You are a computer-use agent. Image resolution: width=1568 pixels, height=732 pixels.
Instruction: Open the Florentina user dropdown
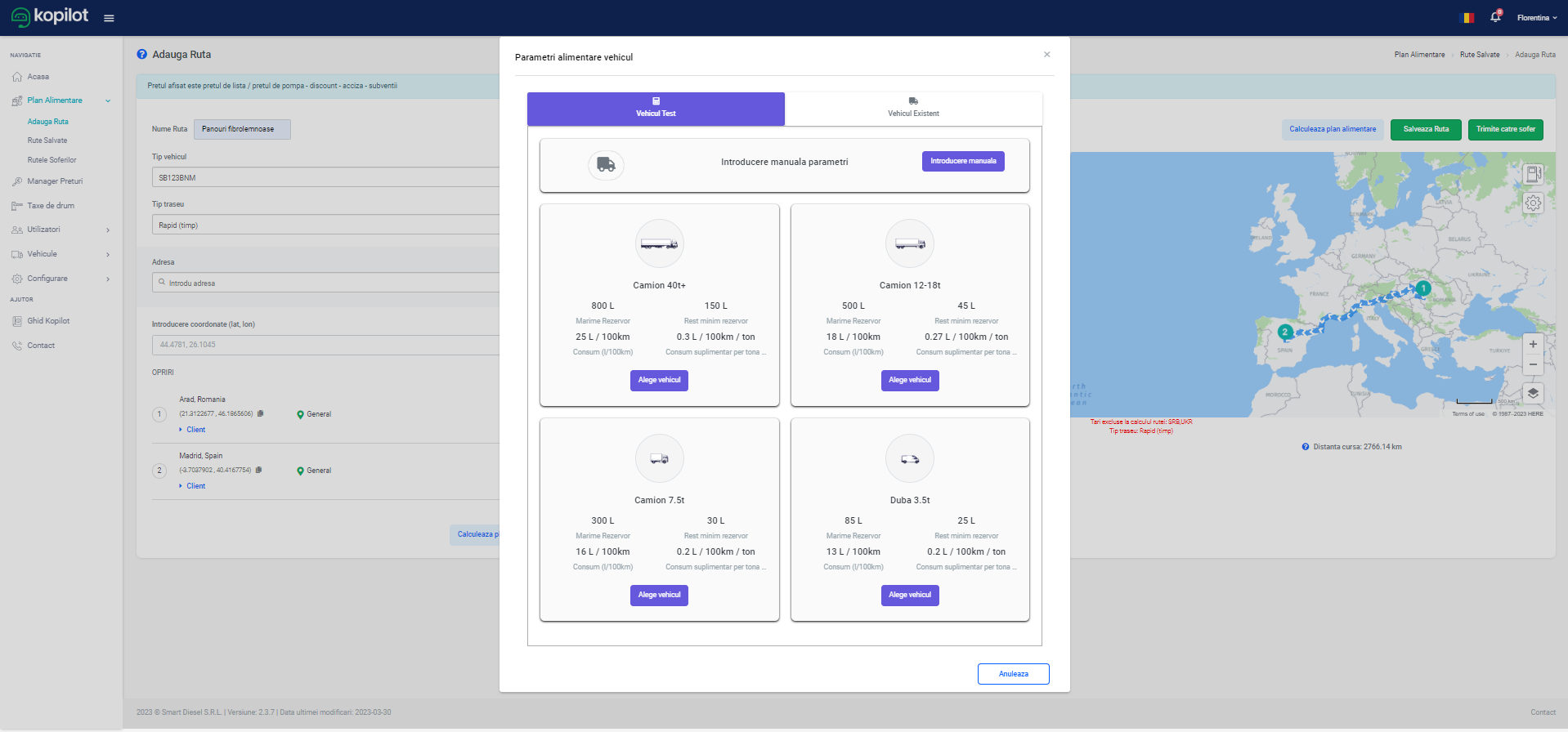[x=1536, y=17]
